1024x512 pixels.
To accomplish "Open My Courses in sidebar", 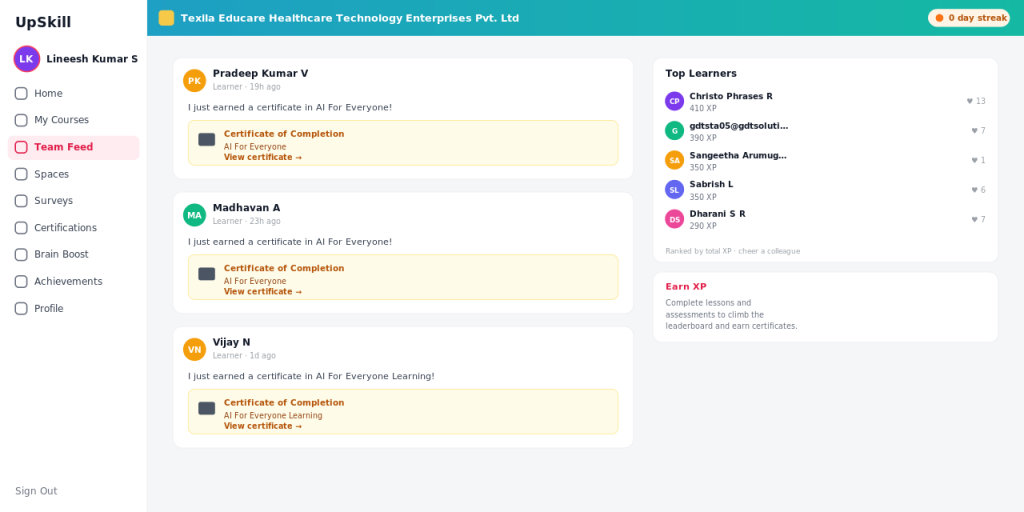I will point(73,120).
